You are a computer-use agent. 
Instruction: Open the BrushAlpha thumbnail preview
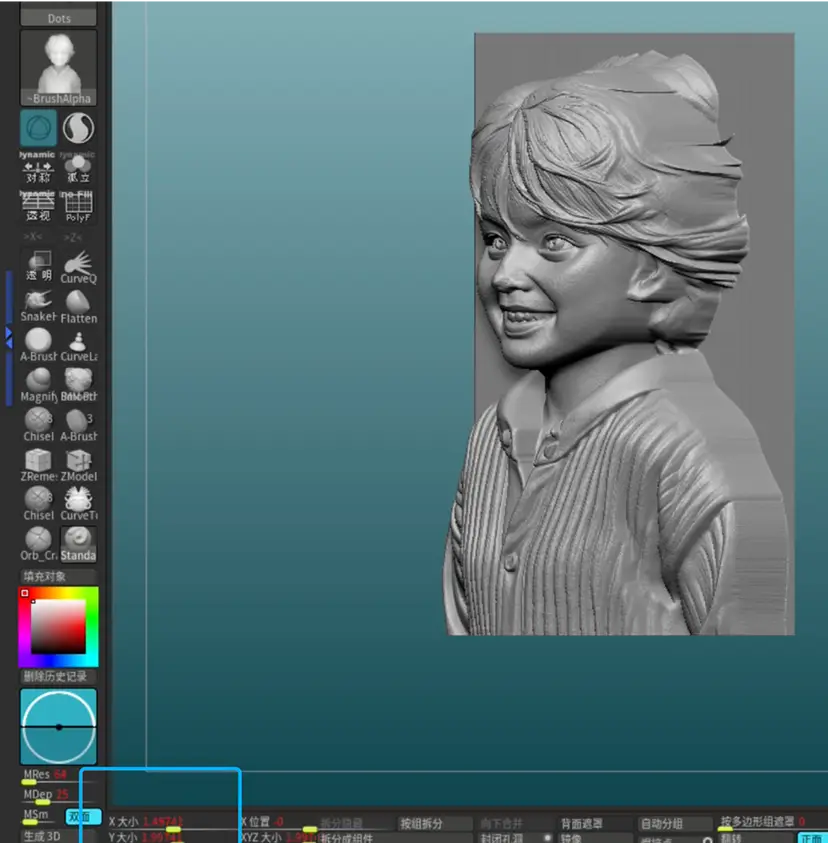tap(59, 67)
